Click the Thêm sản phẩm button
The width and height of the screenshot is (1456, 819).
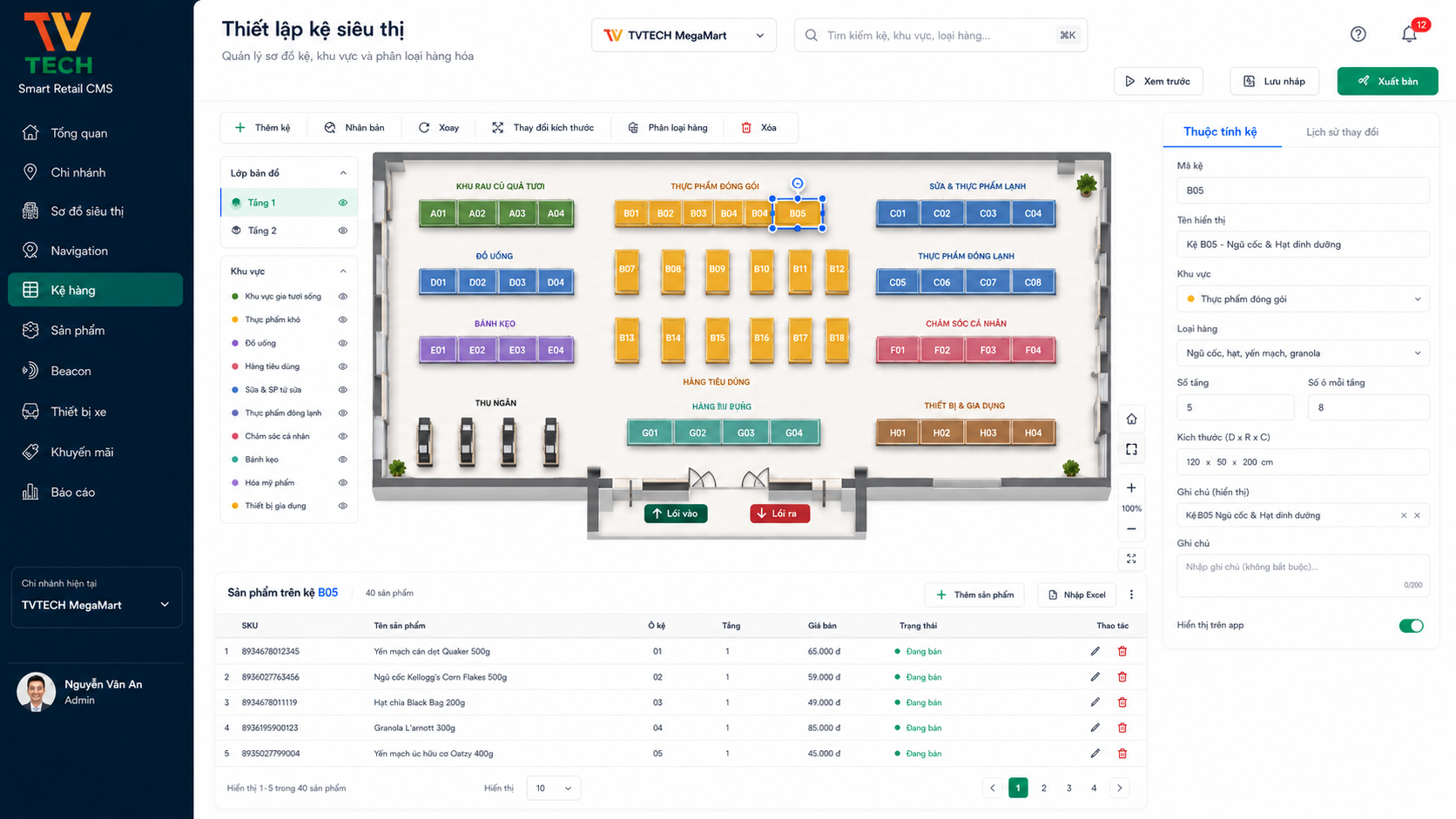tap(974, 594)
